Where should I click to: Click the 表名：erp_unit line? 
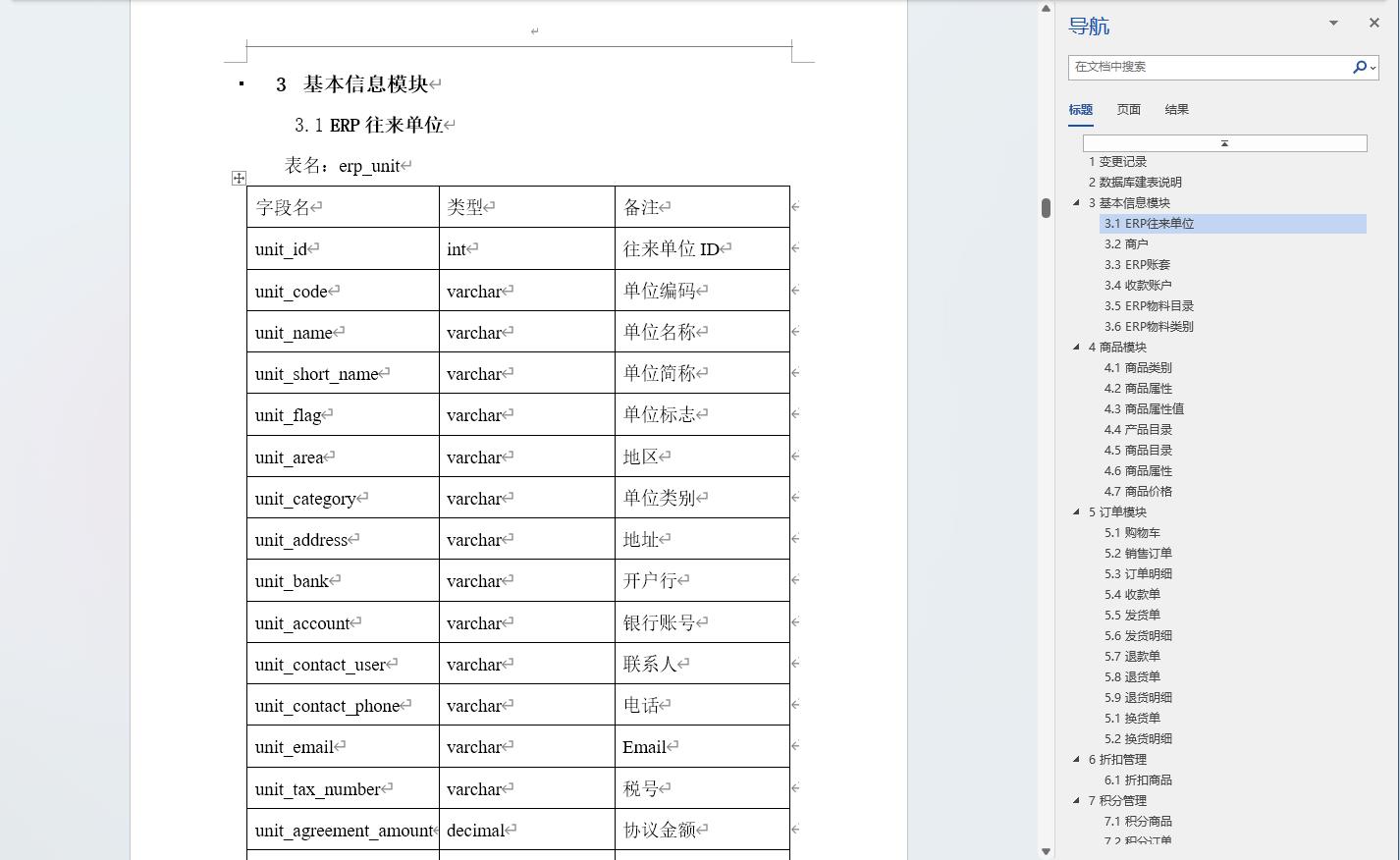pyautogui.click(x=343, y=166)
